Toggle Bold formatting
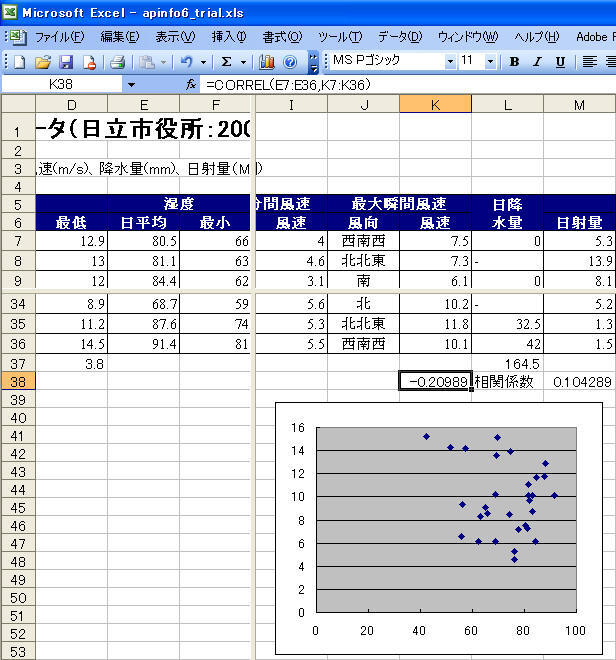616x660 pixels. (514, 61)
